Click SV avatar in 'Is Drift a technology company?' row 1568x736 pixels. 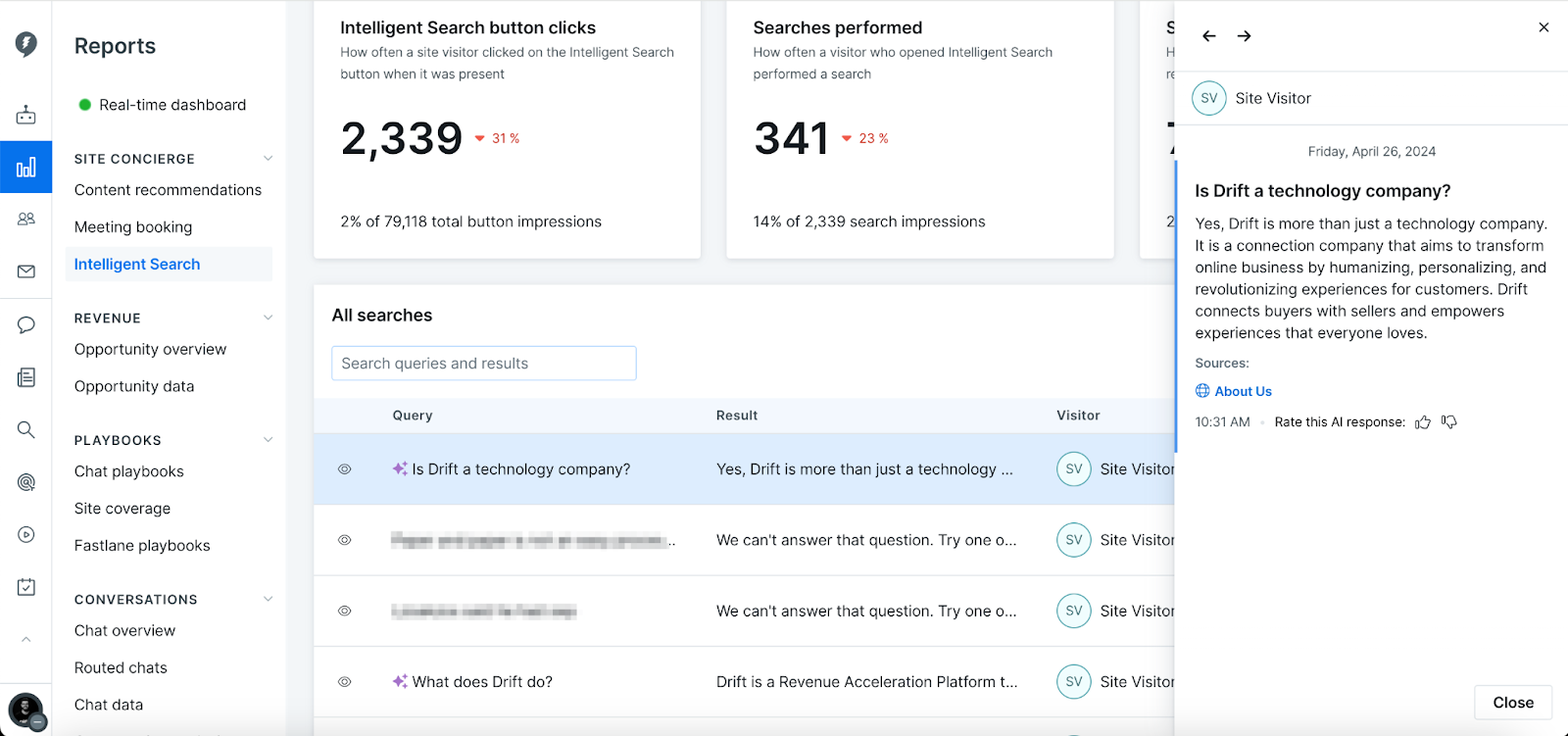[1074, 469]
